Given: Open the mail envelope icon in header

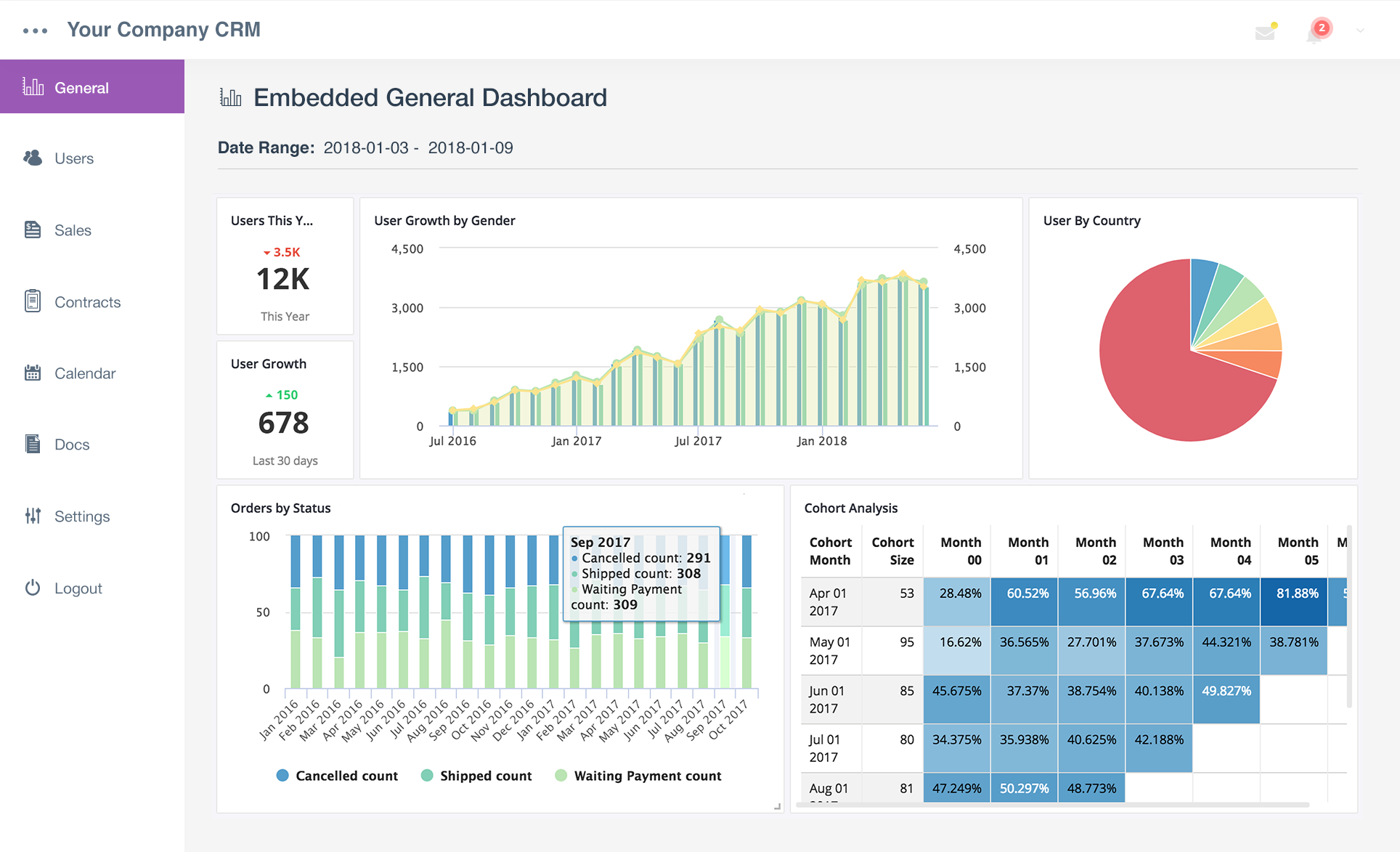Looking at the screenshot, I should click(1266, 31).
